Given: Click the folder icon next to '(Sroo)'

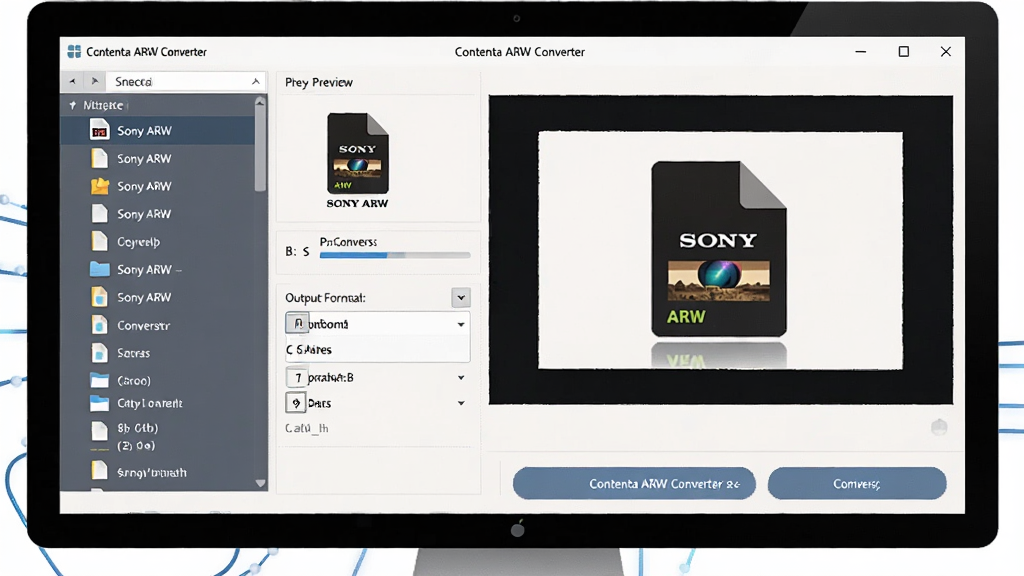Looking at the screenshot, I should 99,380.
